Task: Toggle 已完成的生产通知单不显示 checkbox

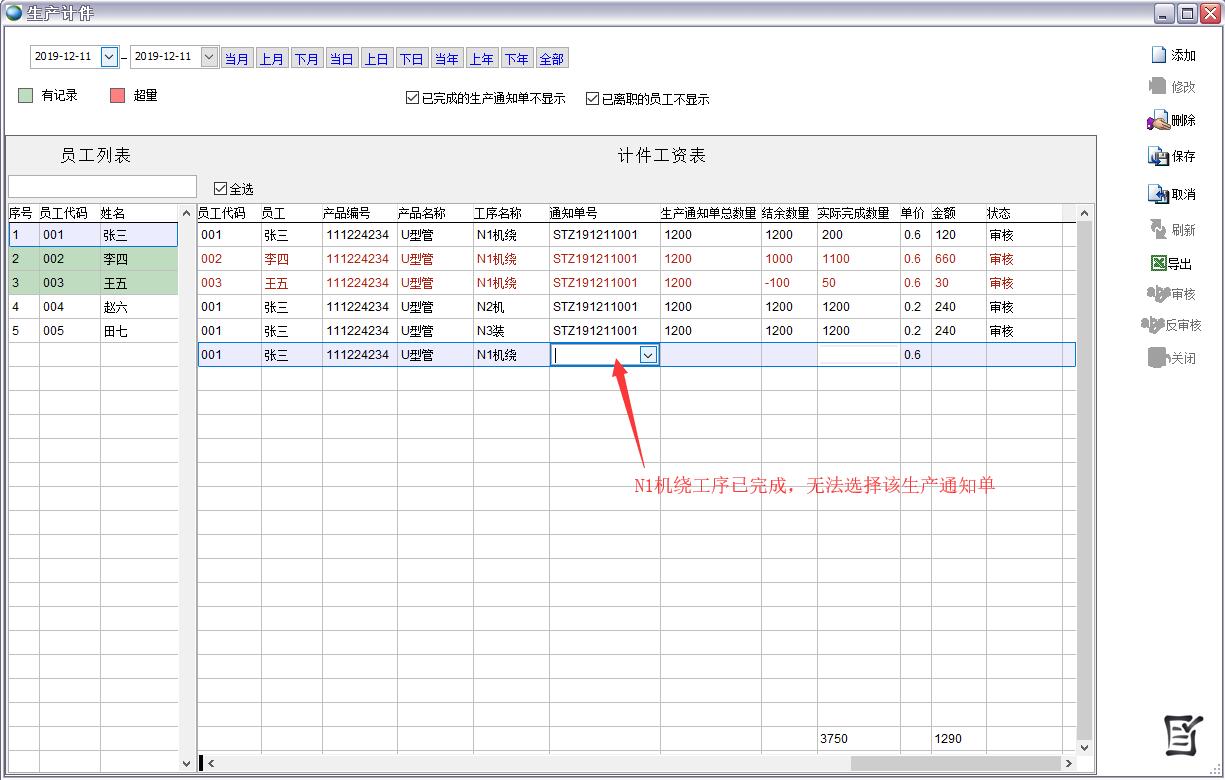Action: click(412, 99)
